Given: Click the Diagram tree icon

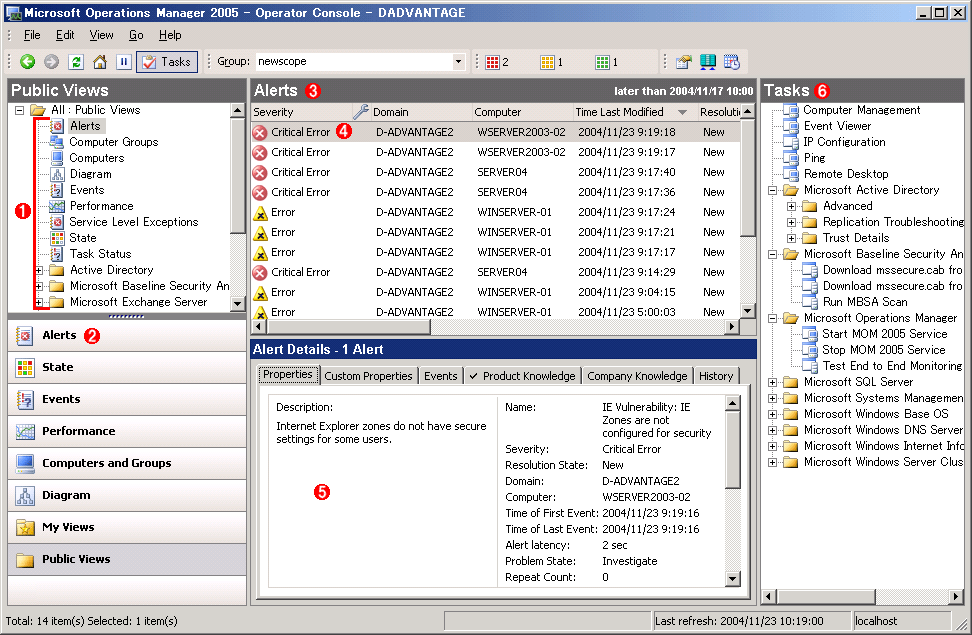Looking at the screenshot, I should pos(57,174).
